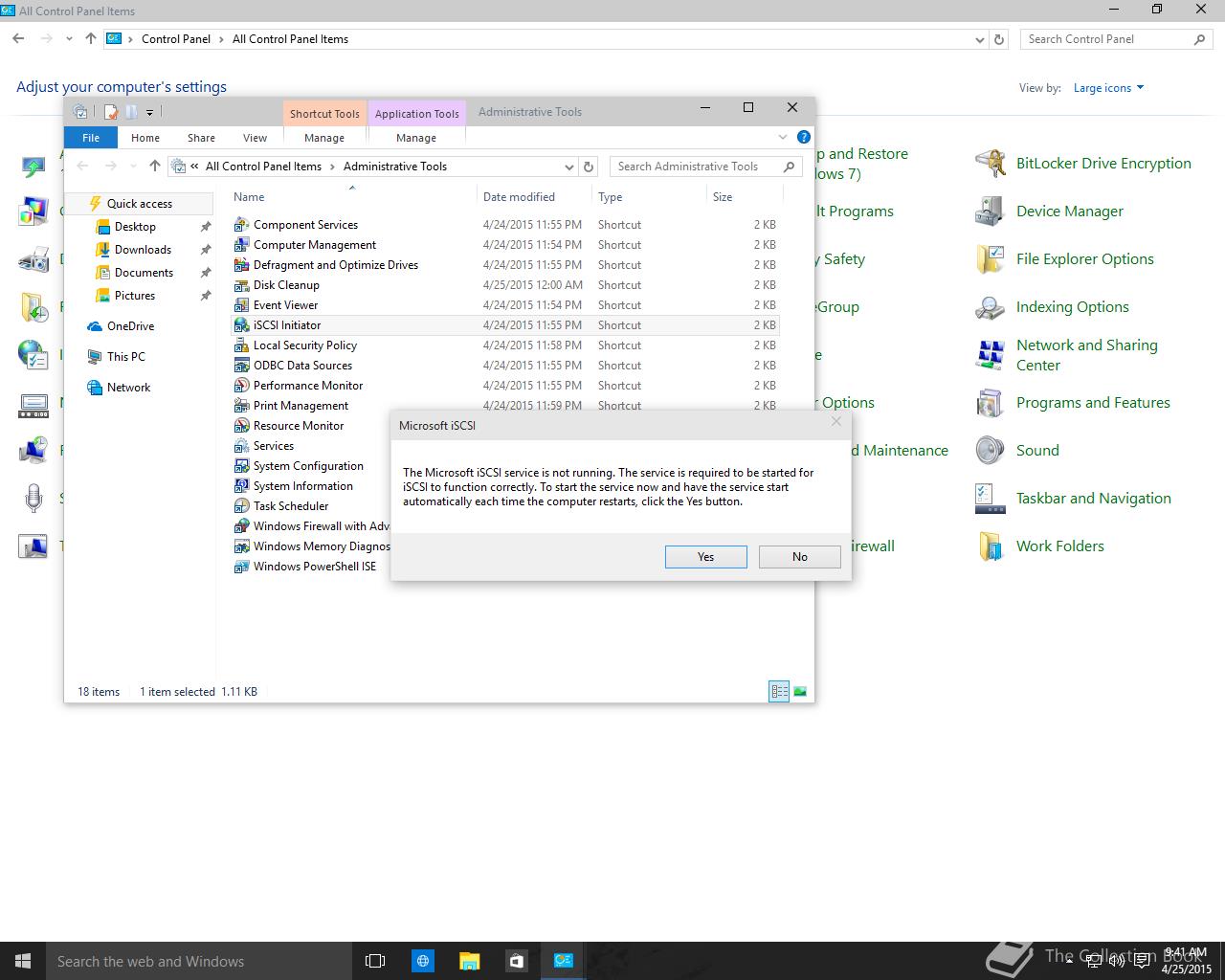This screenshot has height=980, width=1225.
Task: Switch to details view button in status bar
Action: (779, 691)
